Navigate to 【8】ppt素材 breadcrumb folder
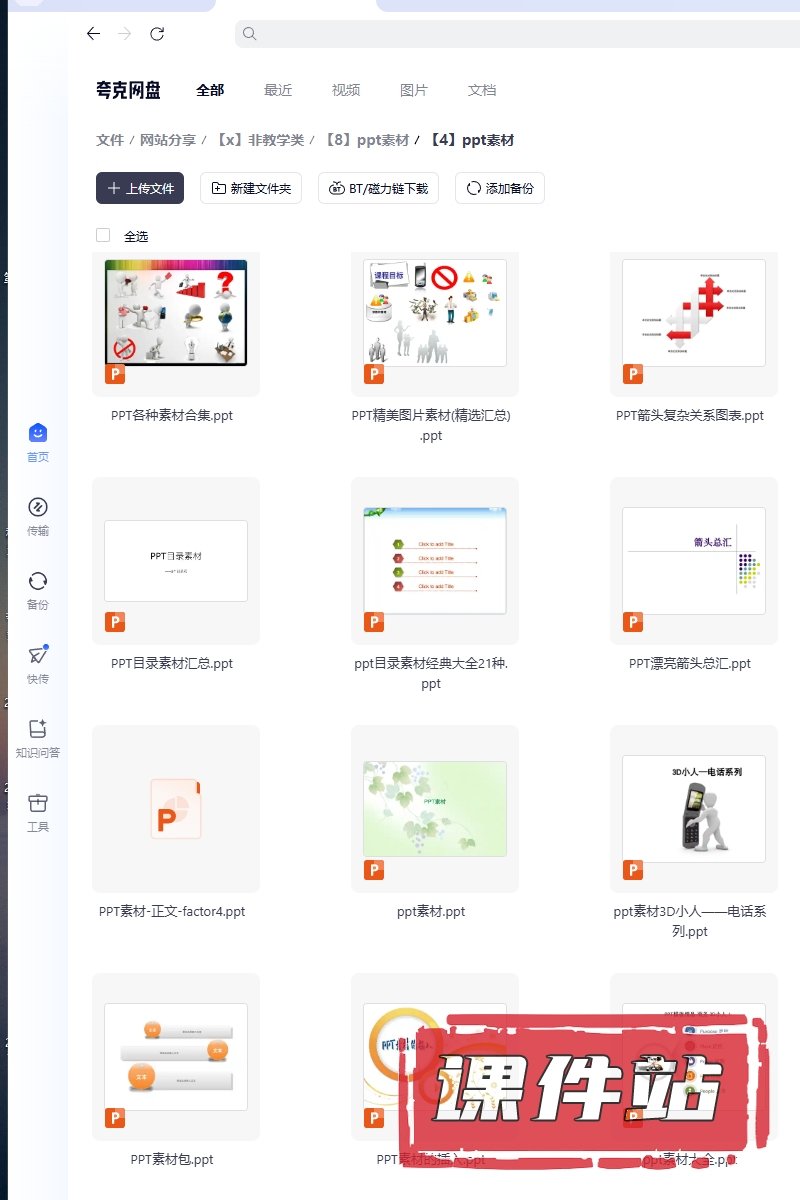The width and height of the screenshot is (800, 1200). pos(366,140)
